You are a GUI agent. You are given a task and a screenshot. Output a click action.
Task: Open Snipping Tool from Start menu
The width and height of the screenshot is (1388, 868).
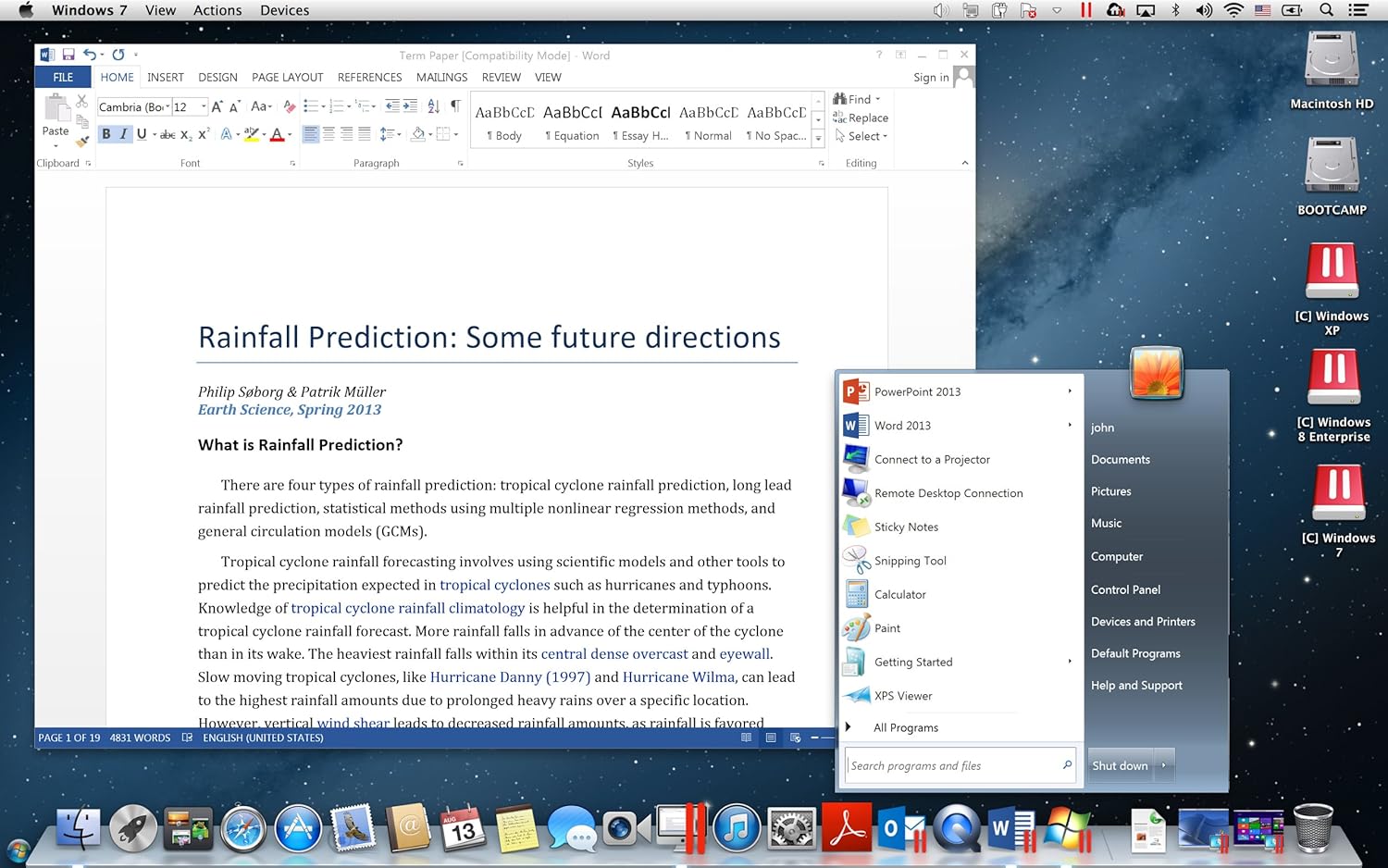[910, 561]
